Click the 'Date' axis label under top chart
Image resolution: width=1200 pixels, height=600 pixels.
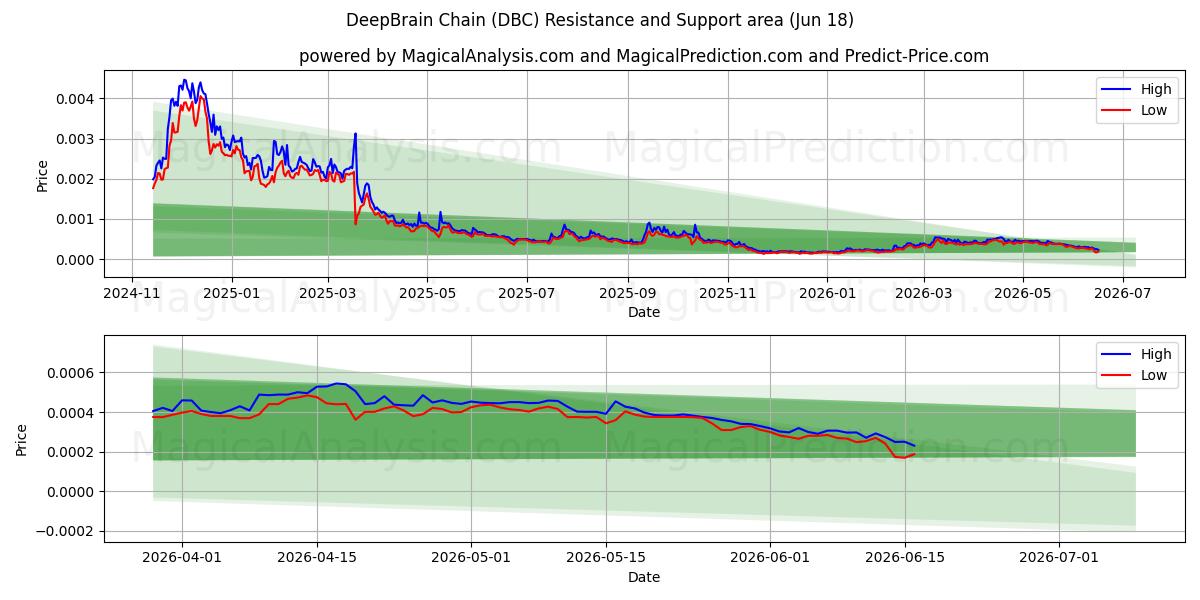tap(644, 312)
